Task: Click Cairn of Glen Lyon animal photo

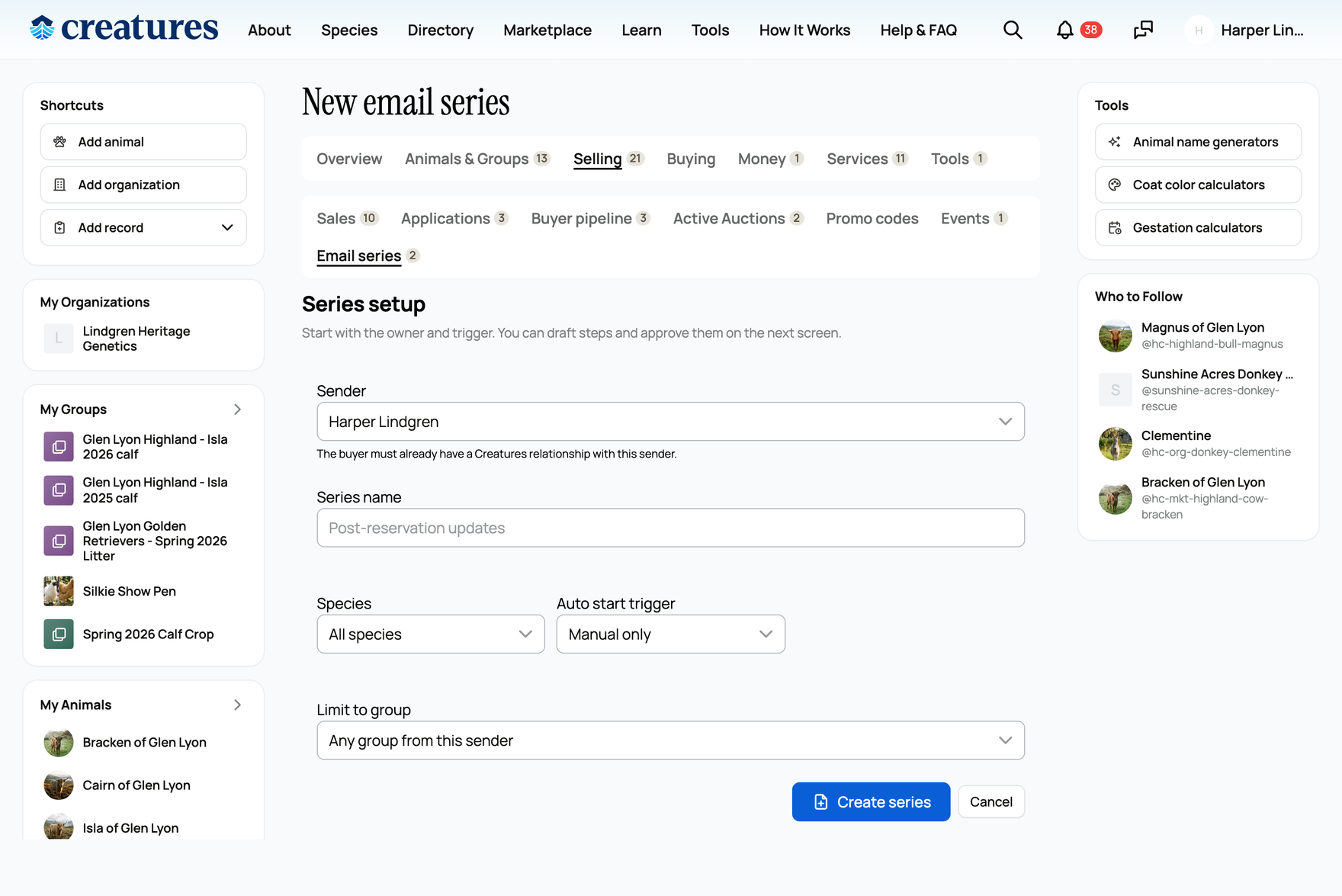Action: pyautogui.click(x=59, y=785)
